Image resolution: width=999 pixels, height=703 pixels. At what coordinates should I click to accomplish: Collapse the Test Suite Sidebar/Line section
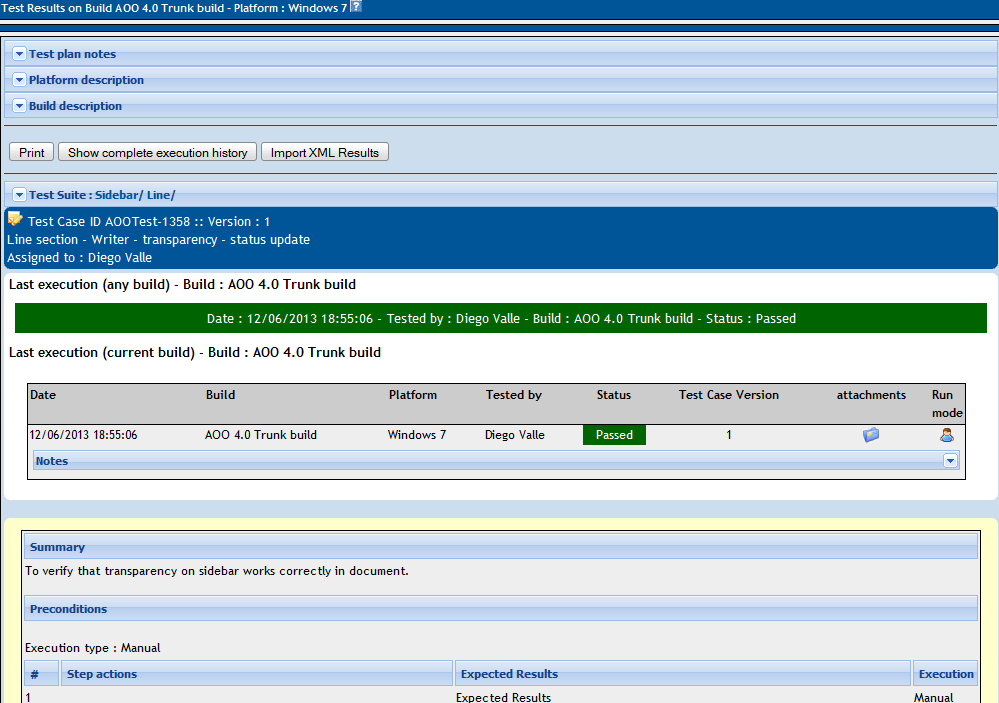pos(19,195)
